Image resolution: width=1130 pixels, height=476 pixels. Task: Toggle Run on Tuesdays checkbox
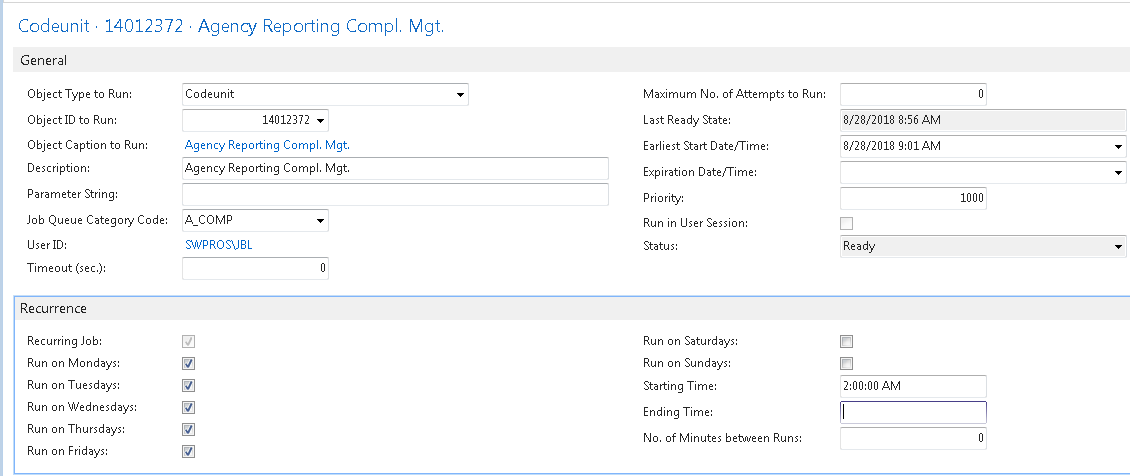pos(189,386)
